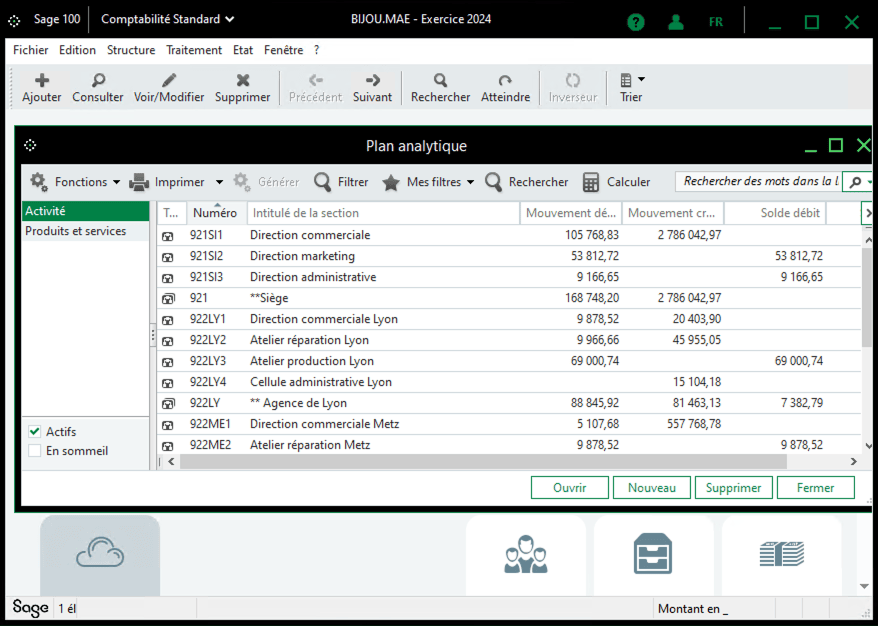Open the green help question mark icon

click(636, 22)
